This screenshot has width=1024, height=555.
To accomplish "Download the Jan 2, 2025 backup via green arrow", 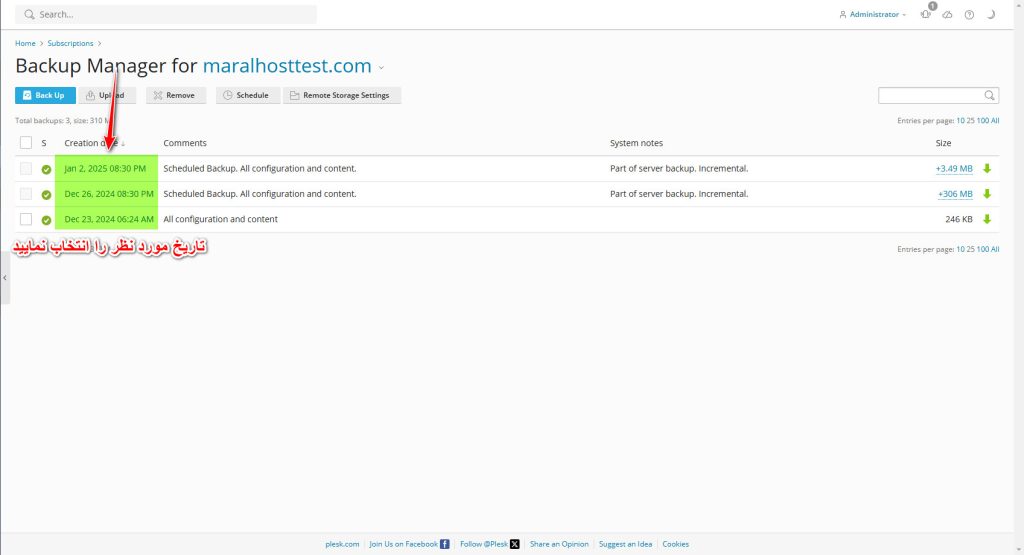I will coord(987,168).
